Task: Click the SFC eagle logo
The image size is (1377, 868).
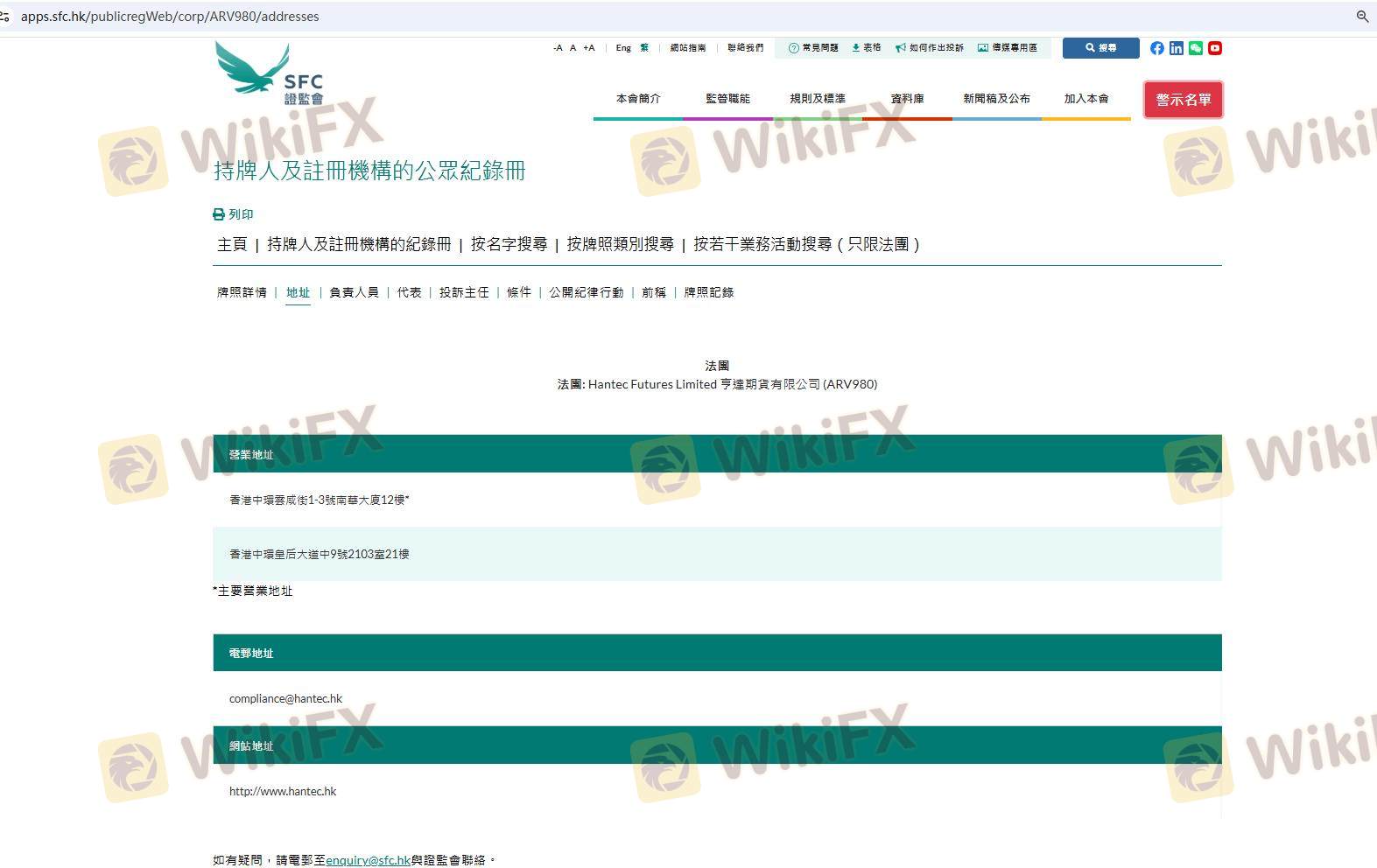Action: [x=269, y=73]
